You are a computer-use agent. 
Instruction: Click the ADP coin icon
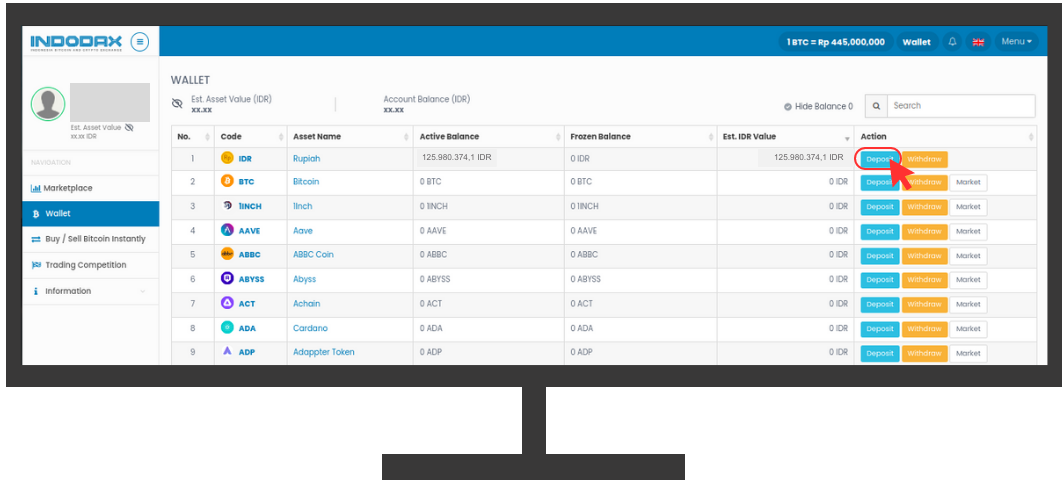pyautogui.click(x=227, y=352)
